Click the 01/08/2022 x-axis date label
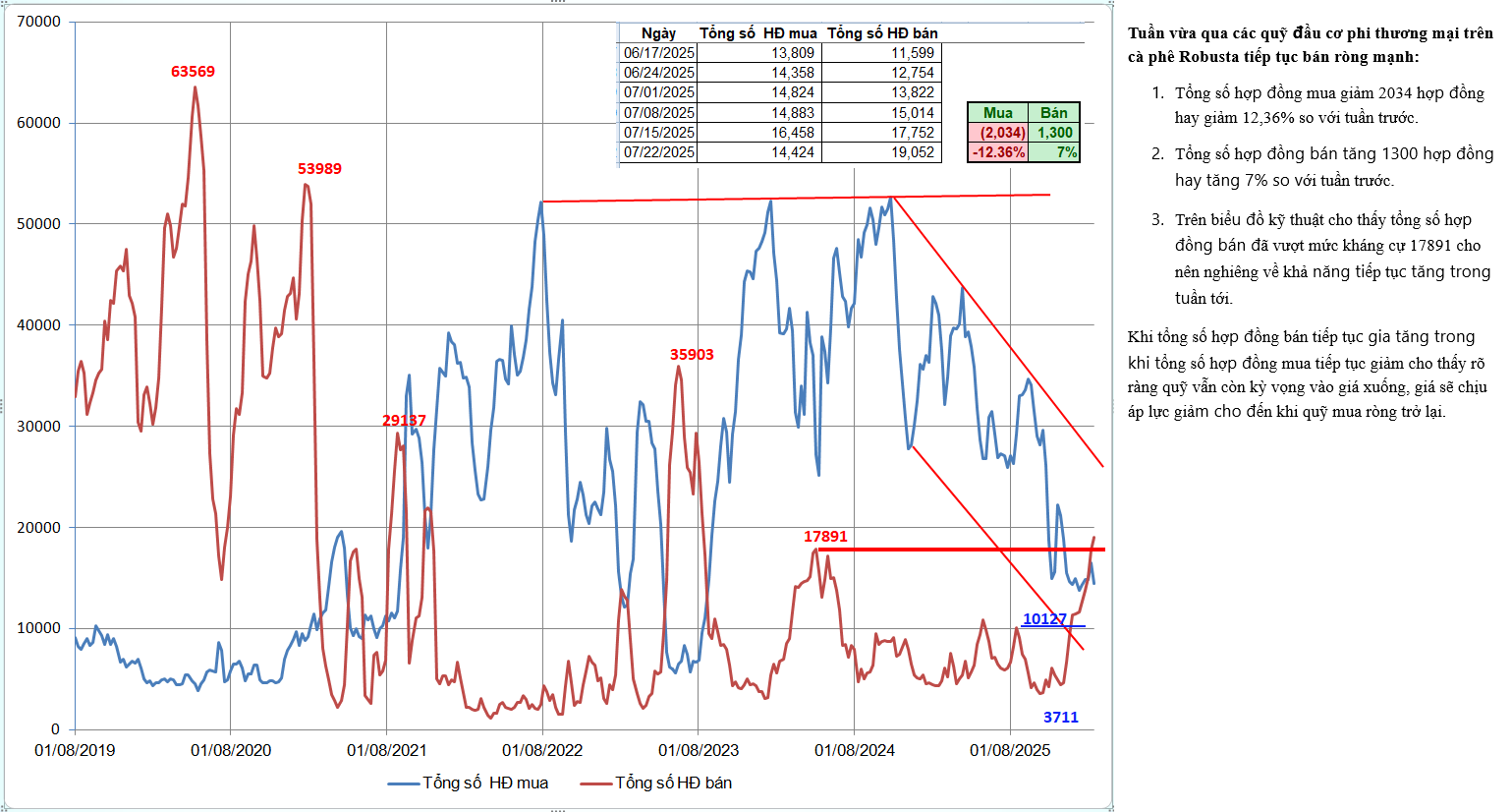This screenshot has width=1512, height=812. coord(542,750)
